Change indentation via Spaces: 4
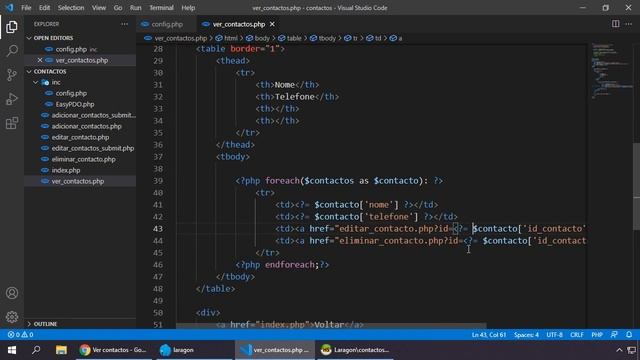 pos(526,335)
